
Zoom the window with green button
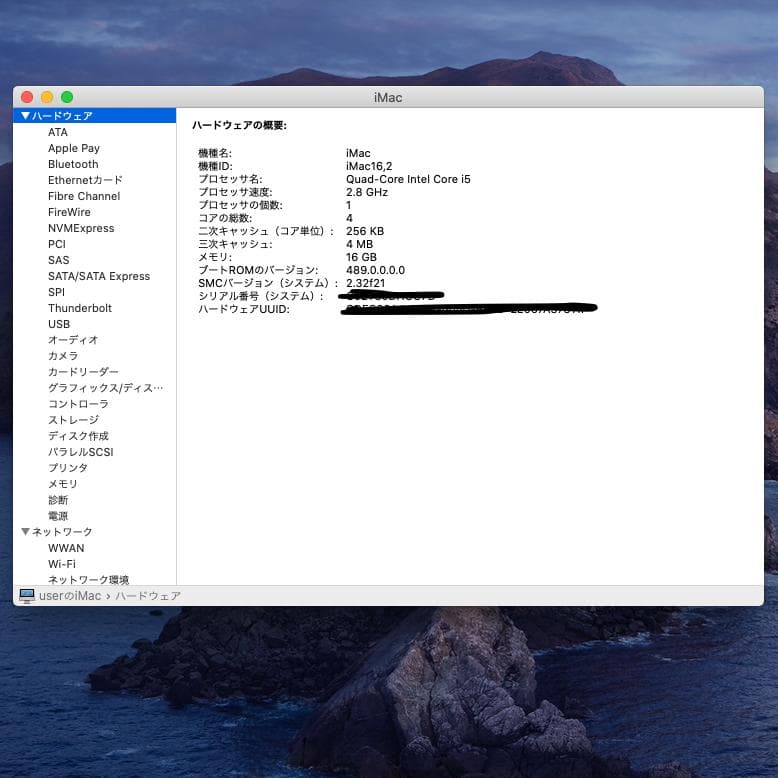[x=67, y=97]
